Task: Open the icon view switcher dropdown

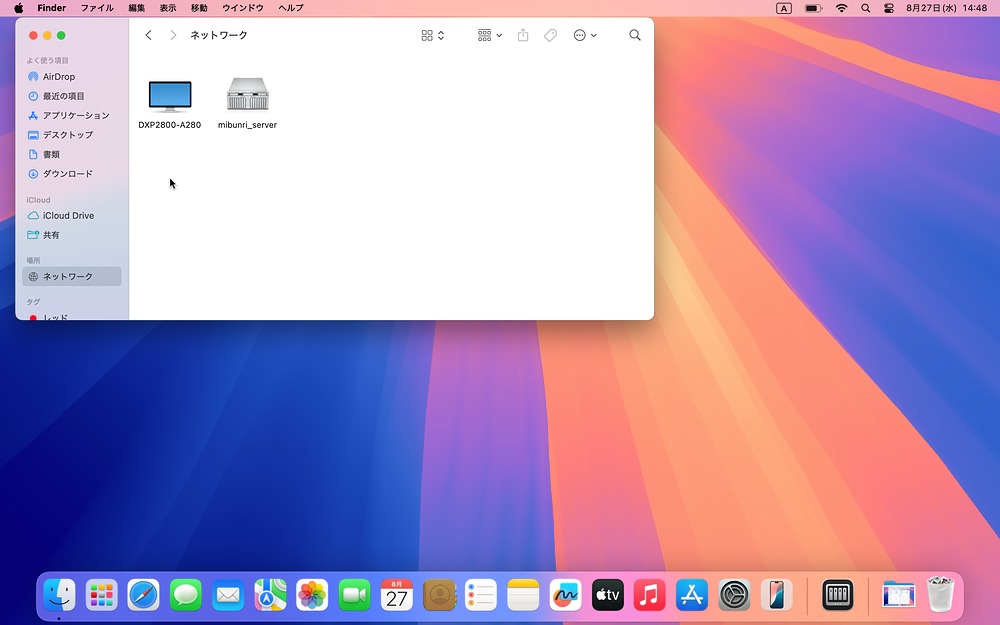Action: pyautogui.click(x=433, y=35)
